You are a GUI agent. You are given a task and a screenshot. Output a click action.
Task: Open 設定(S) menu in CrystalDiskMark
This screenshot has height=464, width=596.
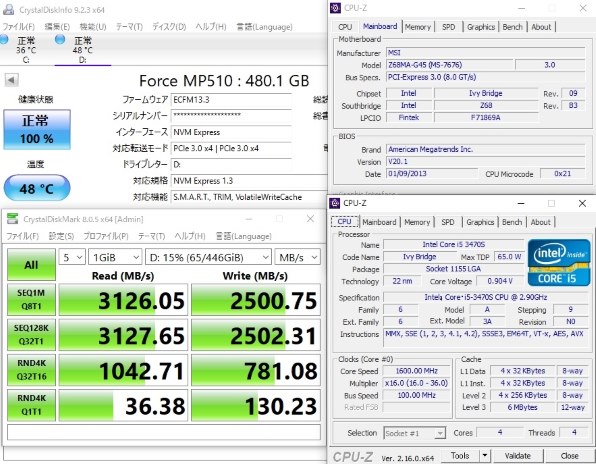(61, 236)
